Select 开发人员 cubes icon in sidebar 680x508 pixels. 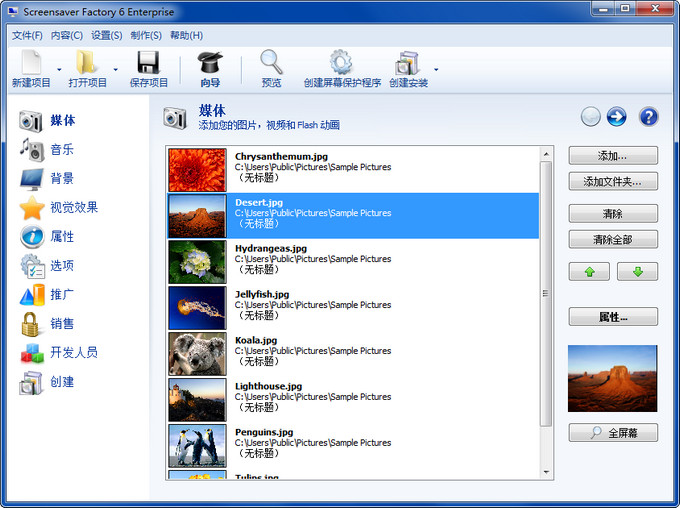point(32,353)
